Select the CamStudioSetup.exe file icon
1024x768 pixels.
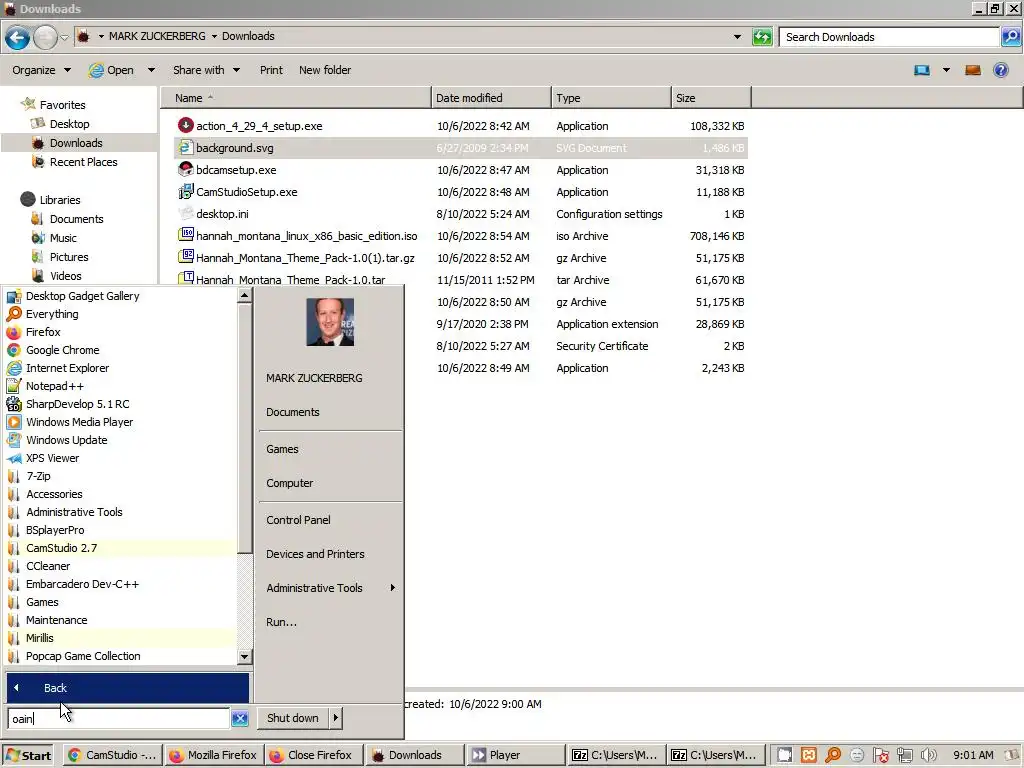tap(185, 191)
